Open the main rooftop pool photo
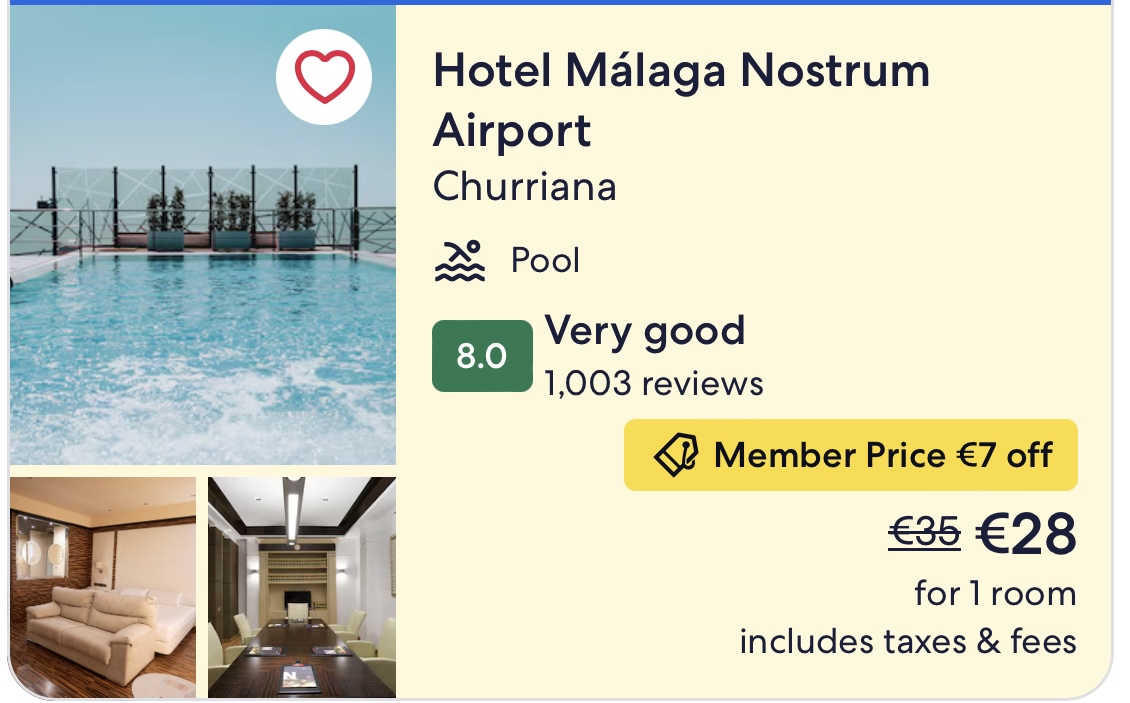1130x703 pixels. tap(203, 235)
